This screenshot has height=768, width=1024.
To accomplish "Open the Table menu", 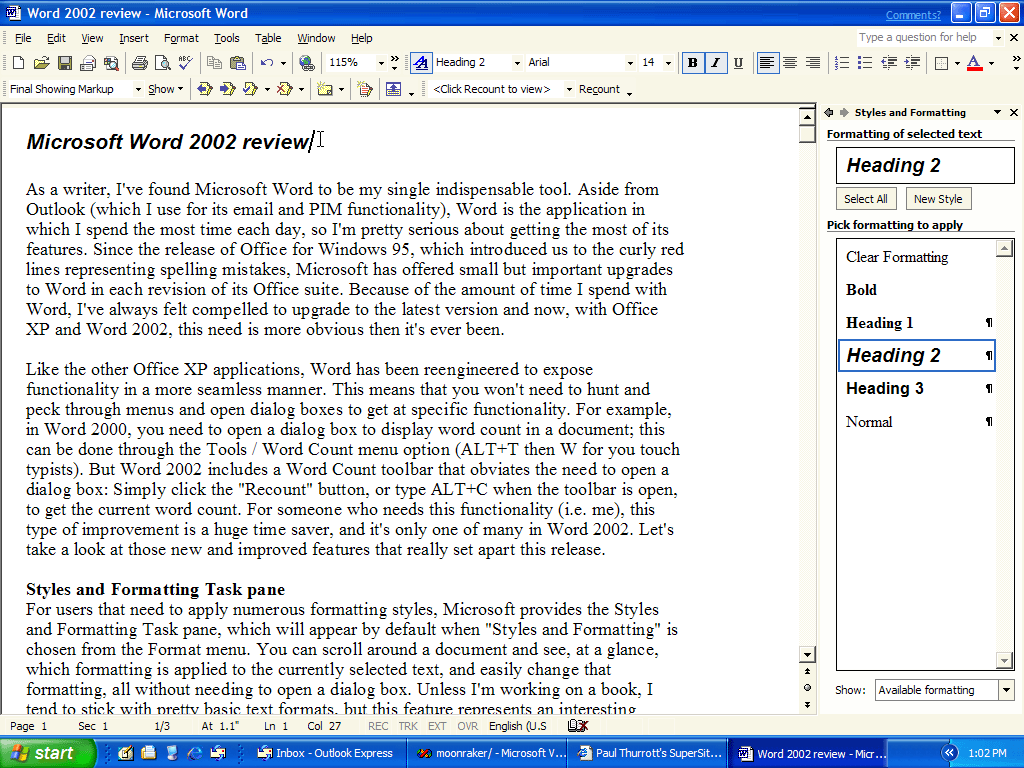I will click(x=268, y=38).
